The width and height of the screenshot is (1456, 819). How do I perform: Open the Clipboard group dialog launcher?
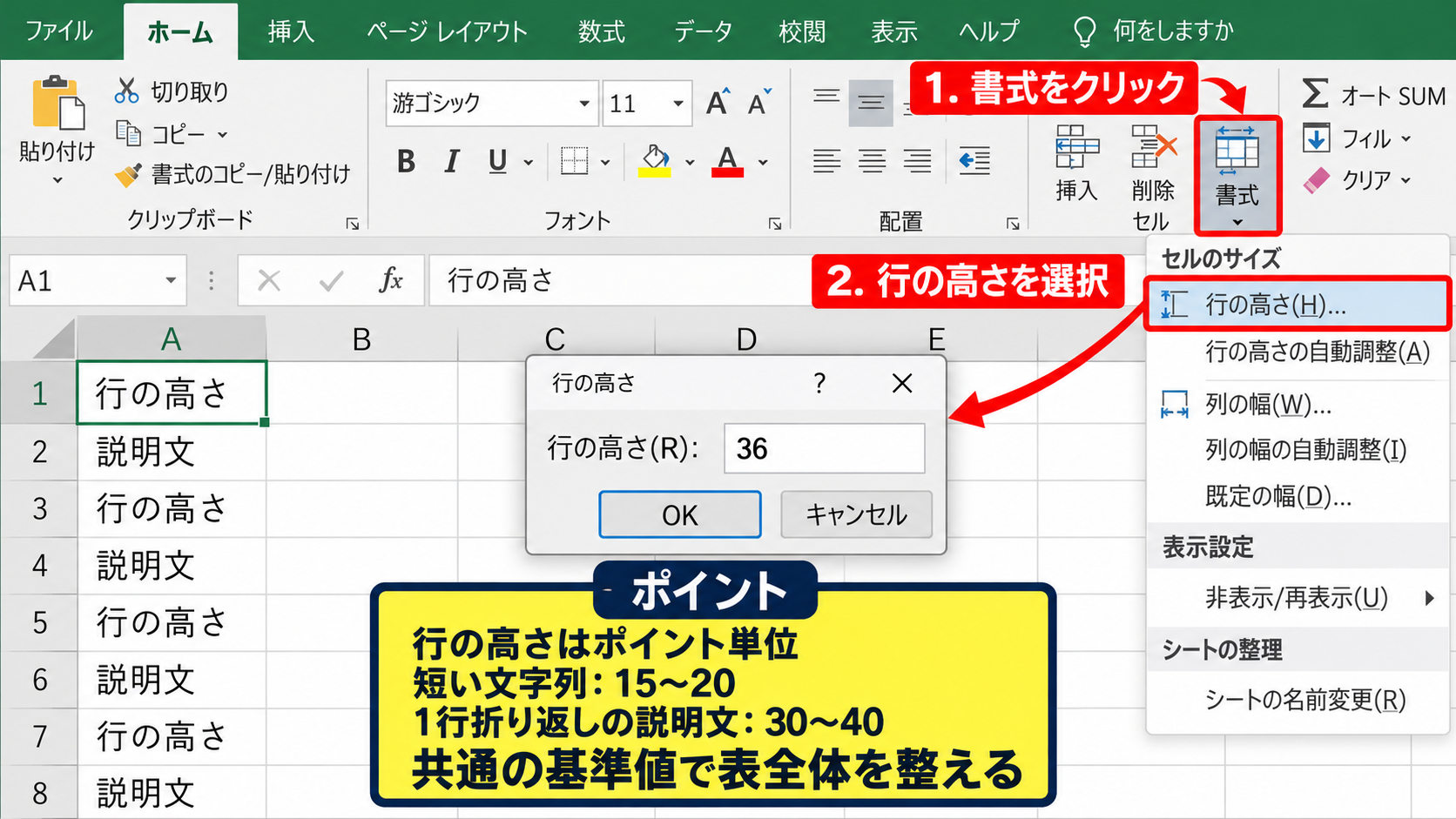tap(353, 224)
